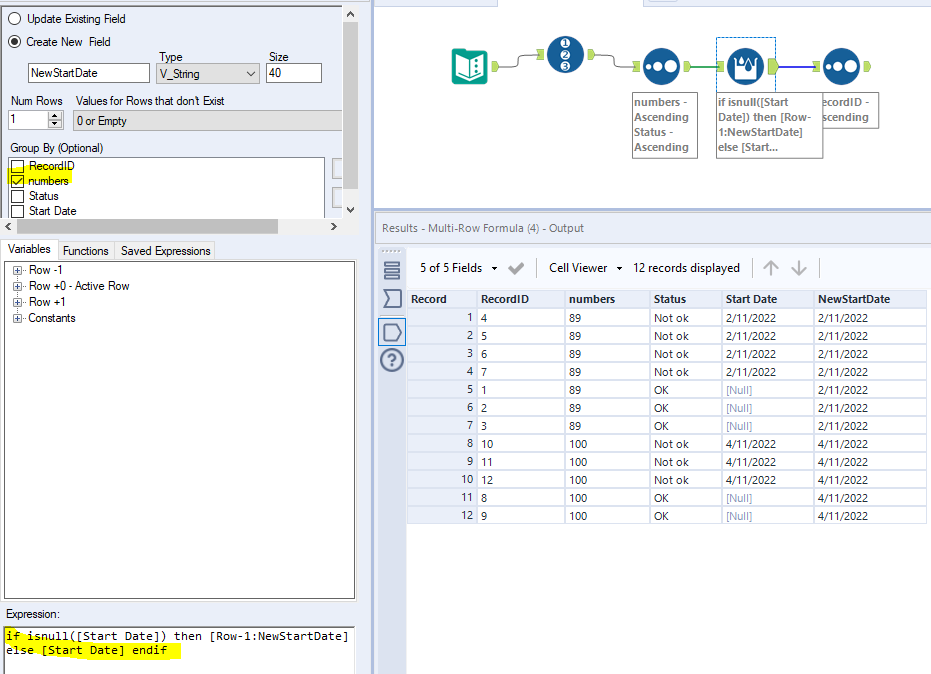Click the help question mark icon in Results
931x674 pixels.
point(392,361)
